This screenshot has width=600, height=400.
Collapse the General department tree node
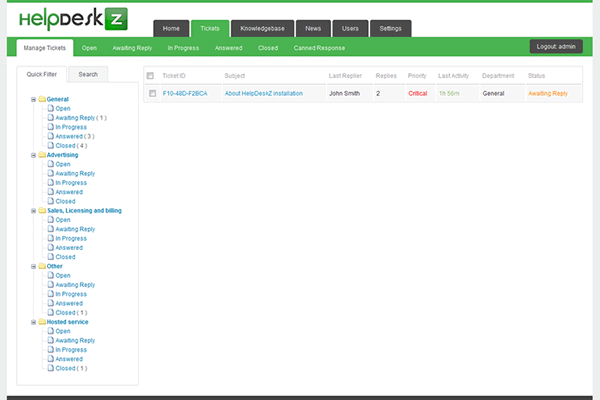[x=33, y=99]
